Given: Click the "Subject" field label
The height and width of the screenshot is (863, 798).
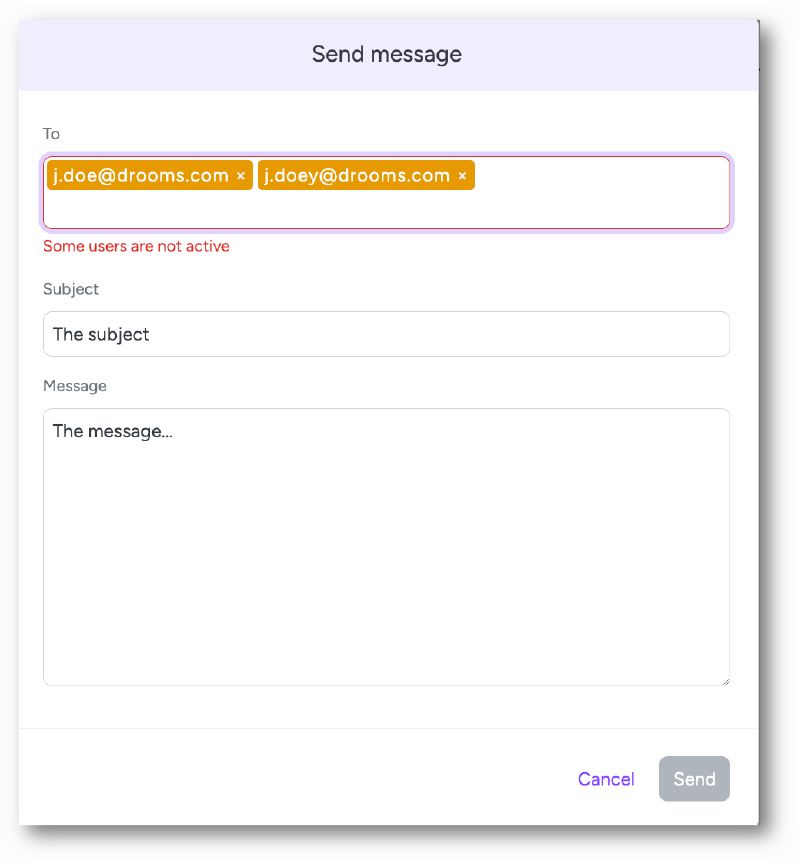Looking at the screenshot, I should (71, 289).
